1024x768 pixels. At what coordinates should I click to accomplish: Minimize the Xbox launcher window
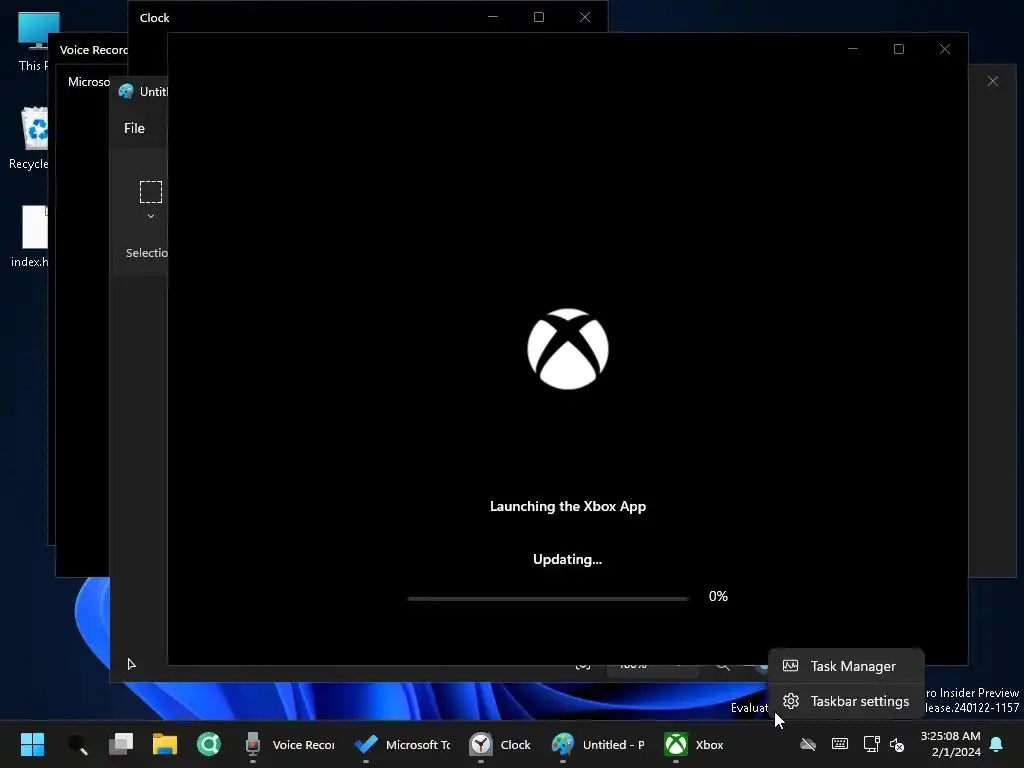pyautogui.click(x=853, y=49)
